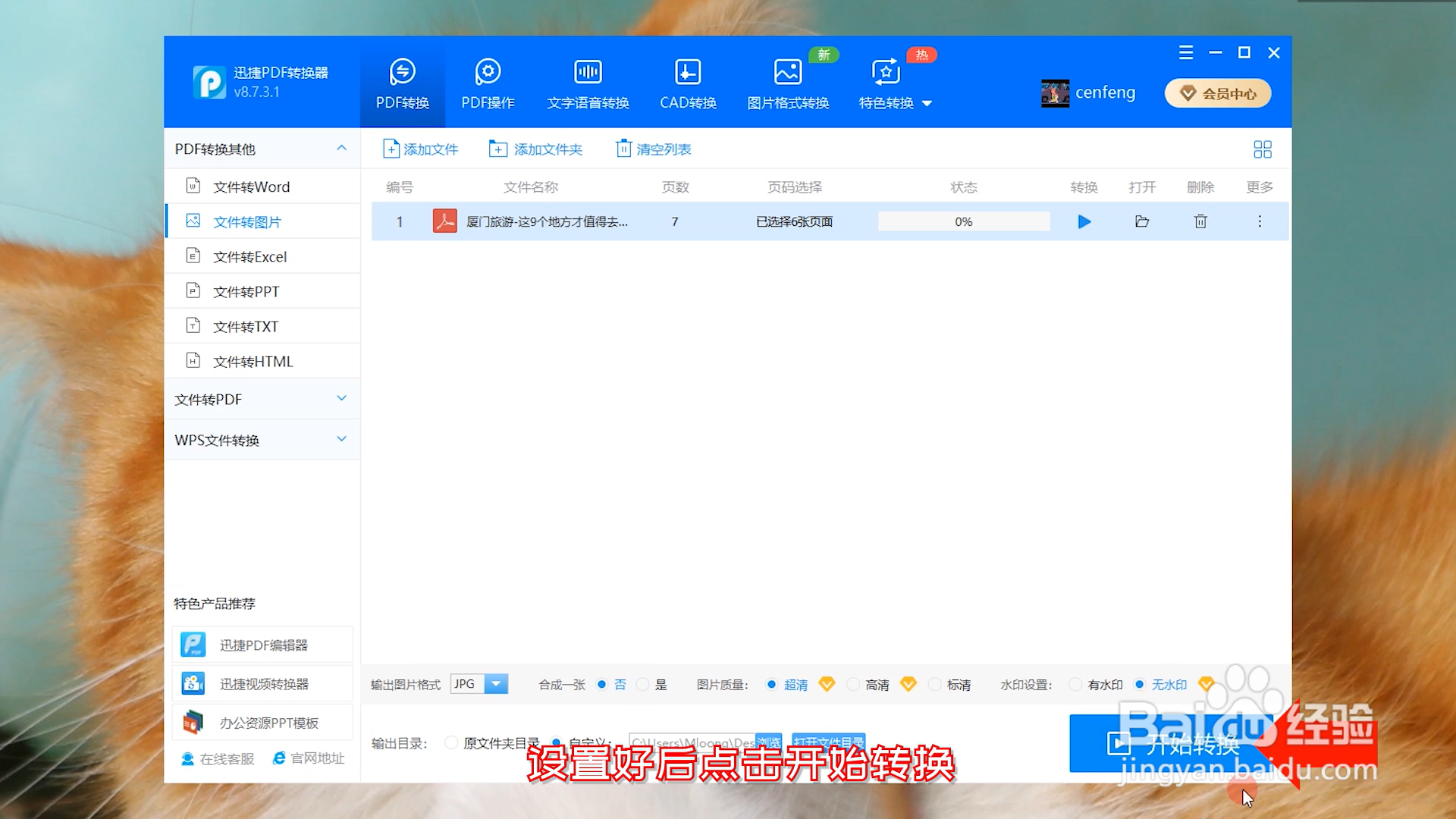1456x819 pixels.
Task: Click the play icon to convert file
Action: 1084,221
